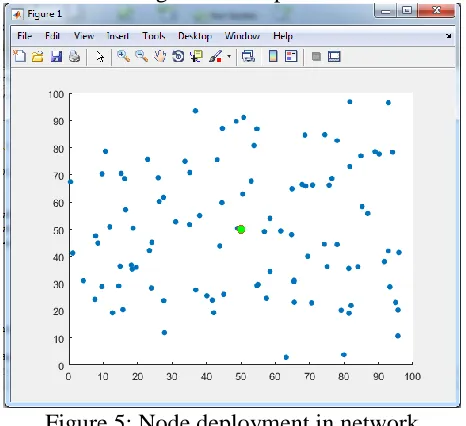Select the Data Cursor tool
The image size is (466, 426).
point(196,56)
